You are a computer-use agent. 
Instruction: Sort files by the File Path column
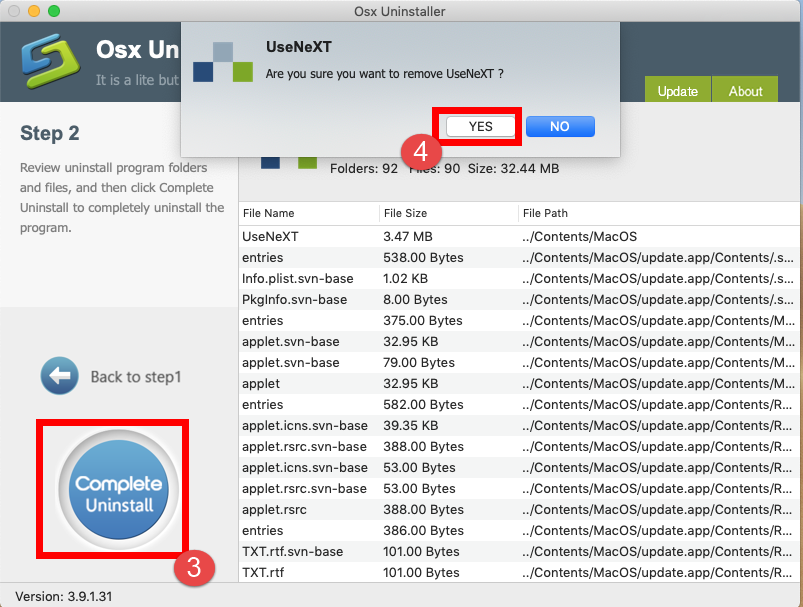tap(542, 214)
